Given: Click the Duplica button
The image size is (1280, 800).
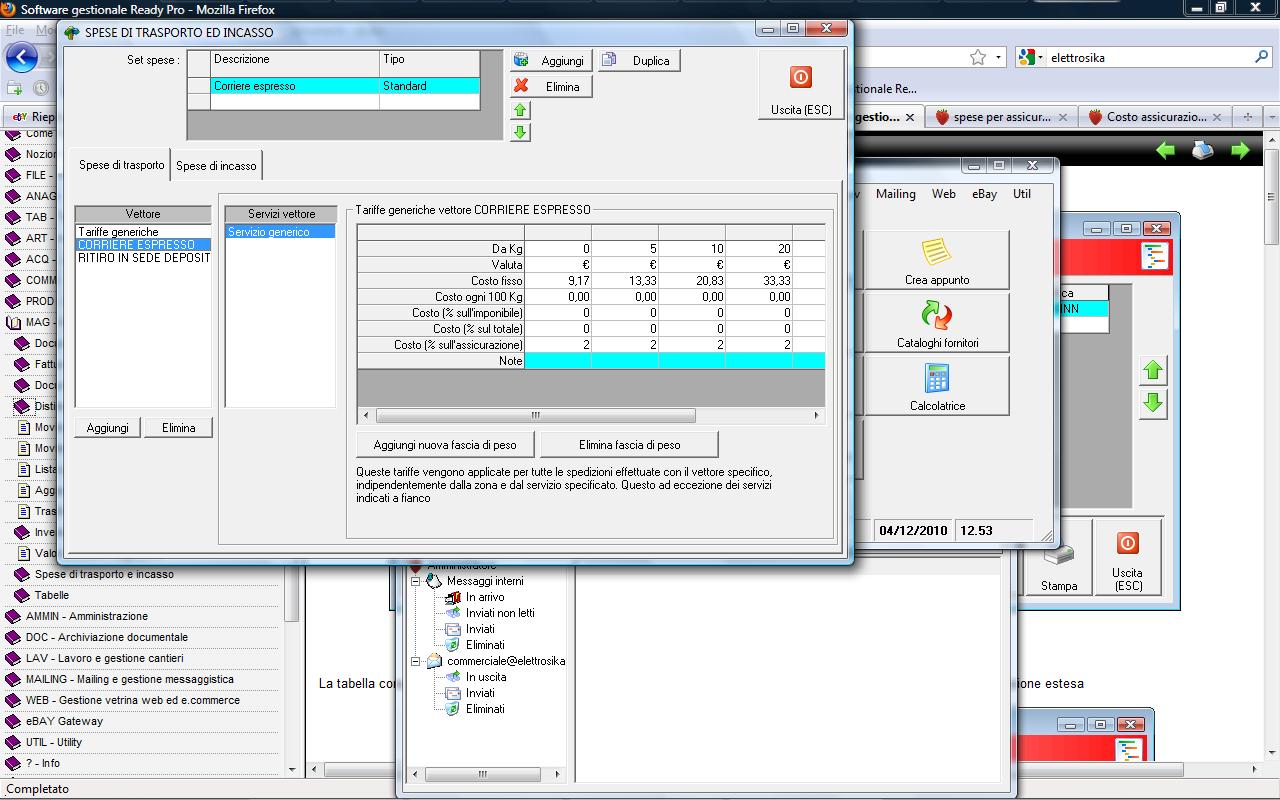Looking at the screenshot, I should click(639, 60).
